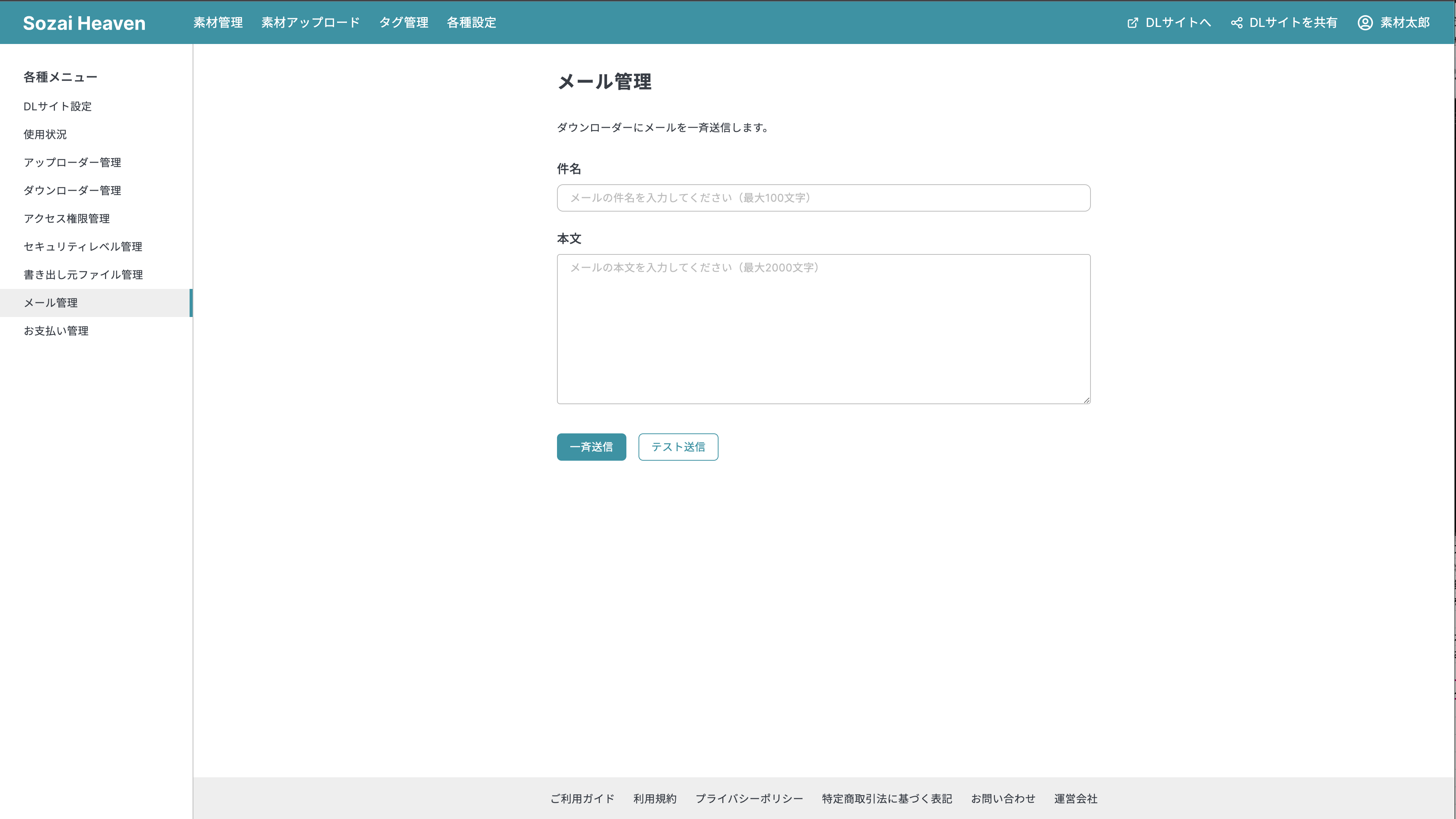Go to 素材アップロード in the top menu
1456x819 pixels.
point(310,23)
